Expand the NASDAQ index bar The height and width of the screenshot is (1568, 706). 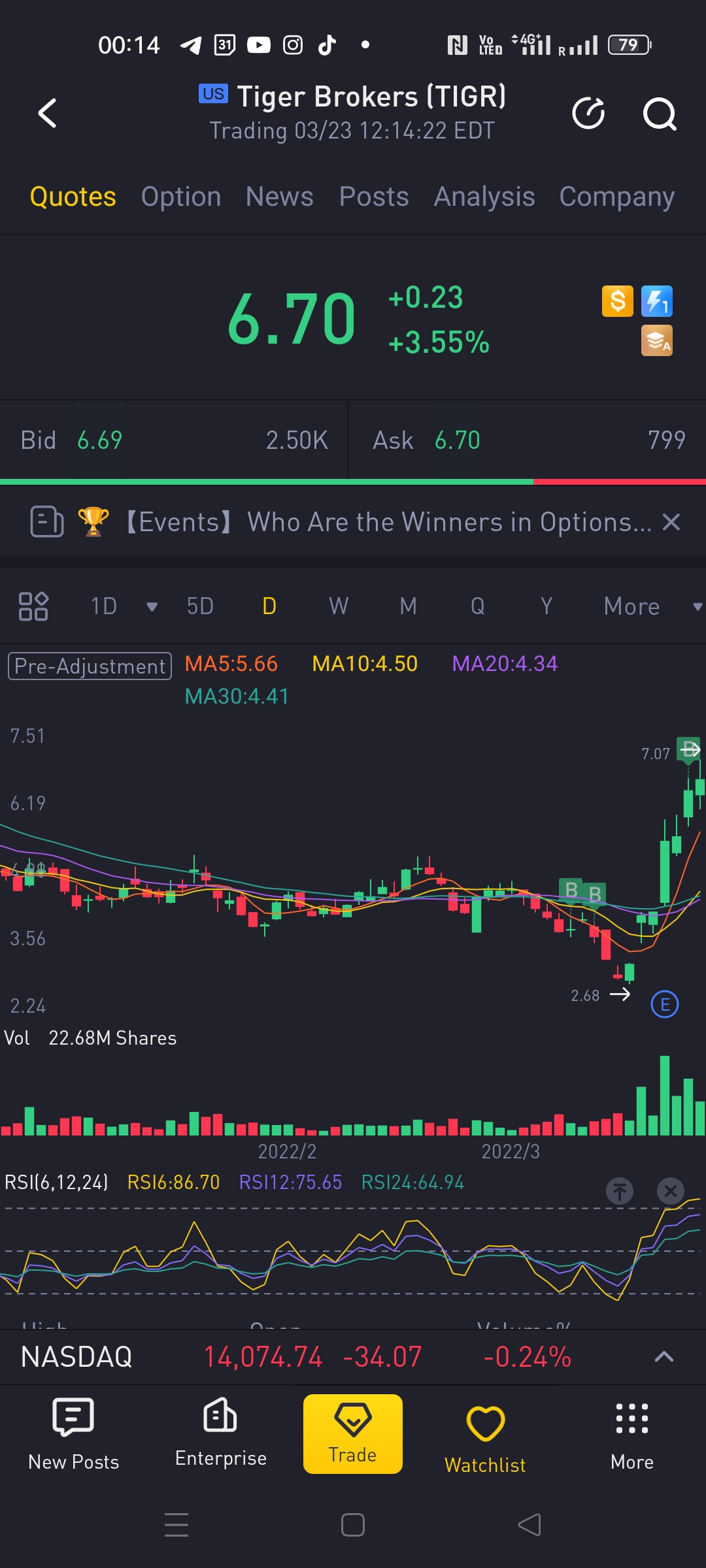click(x=664, y=1357)
